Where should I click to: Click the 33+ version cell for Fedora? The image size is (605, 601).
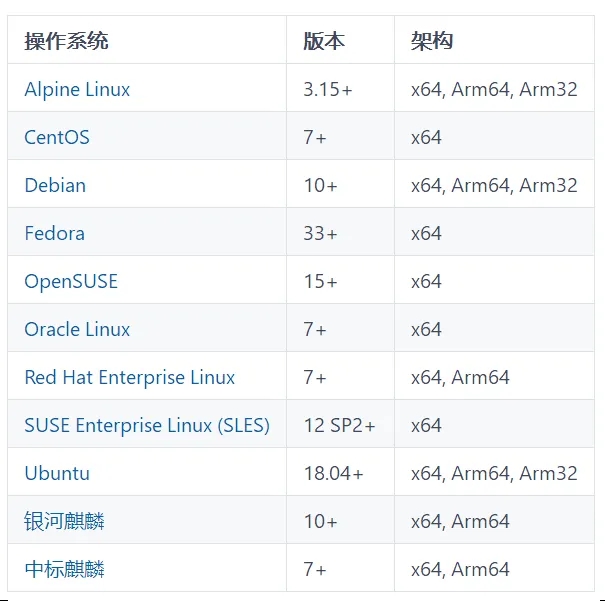click(x=340, y=232)
